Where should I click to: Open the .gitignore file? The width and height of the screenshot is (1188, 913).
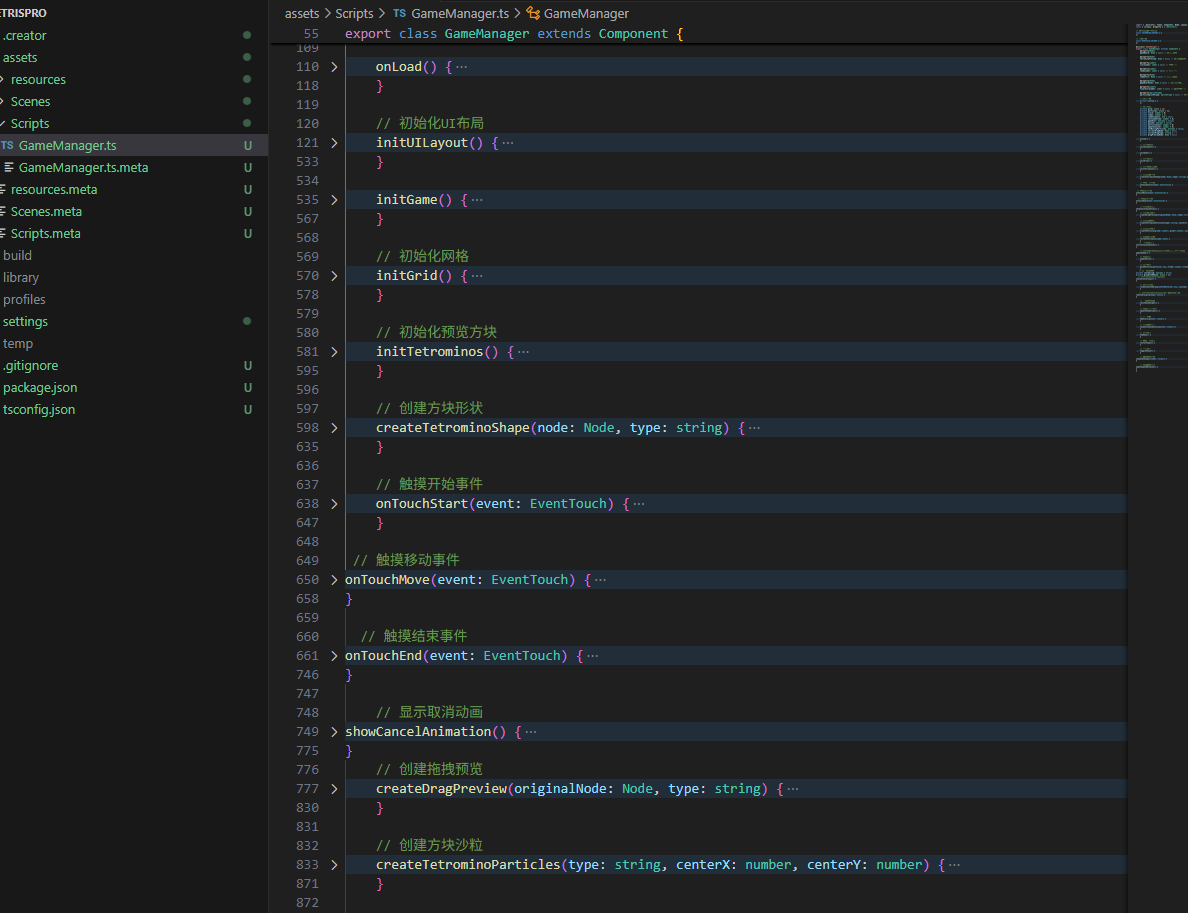pos(30,366)
